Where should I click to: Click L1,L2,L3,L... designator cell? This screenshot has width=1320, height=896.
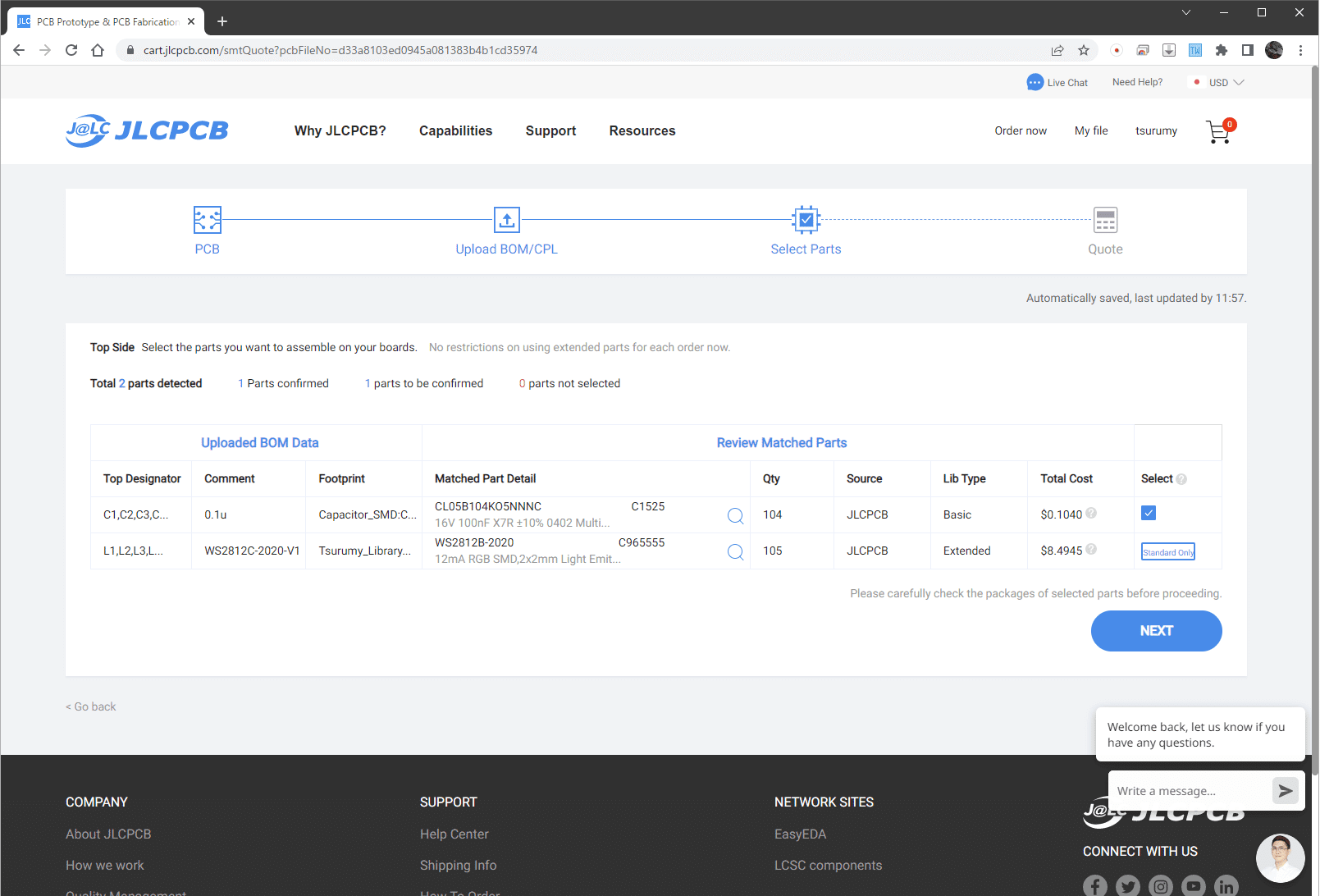[141, 551]
